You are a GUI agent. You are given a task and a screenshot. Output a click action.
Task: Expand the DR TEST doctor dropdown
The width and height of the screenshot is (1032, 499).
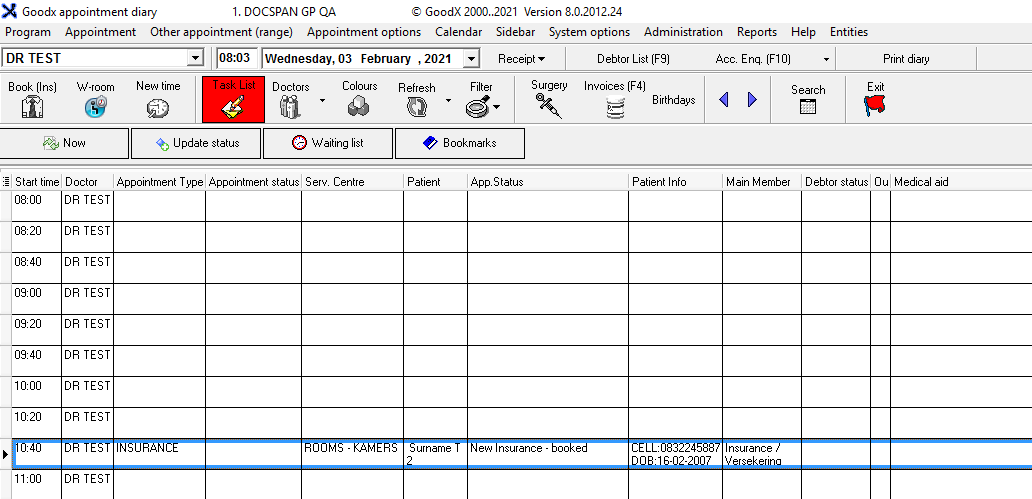click(195, 59)
